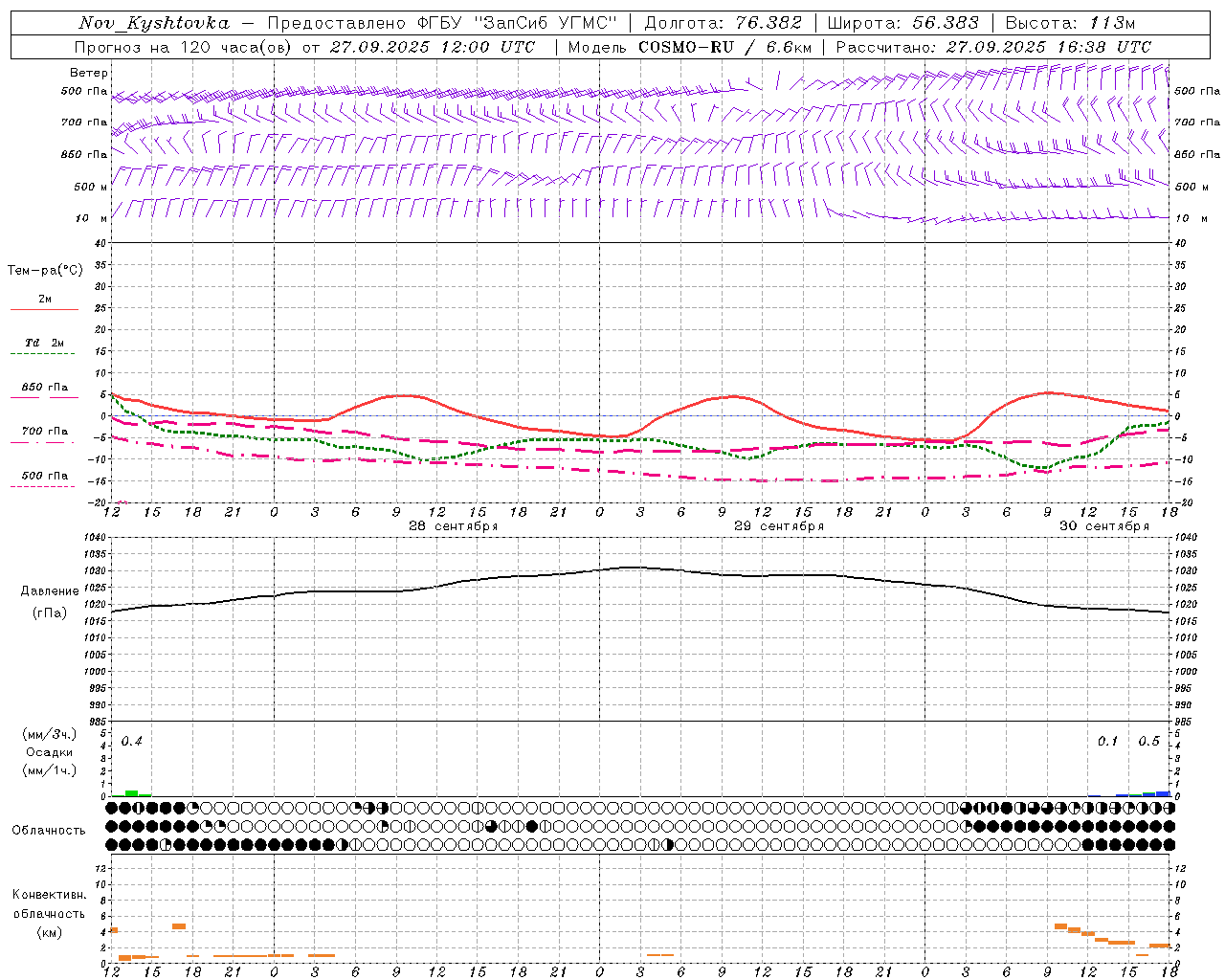Click the (мм/1ч.) precipitation unit label

(x=50, y=770)
